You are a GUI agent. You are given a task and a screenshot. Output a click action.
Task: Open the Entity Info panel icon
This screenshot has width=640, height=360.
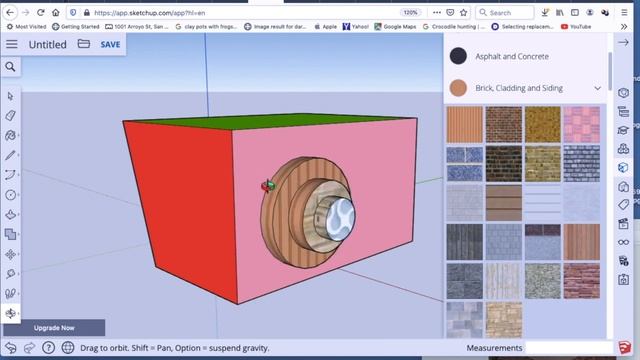623,93
